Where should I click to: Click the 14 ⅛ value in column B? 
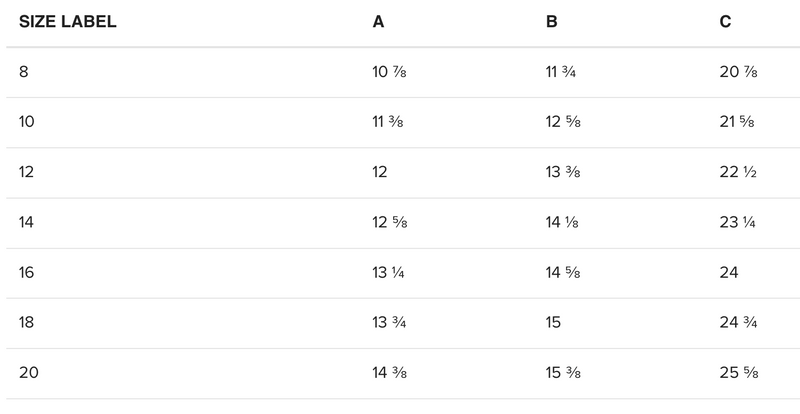click(x=563, y=222)
